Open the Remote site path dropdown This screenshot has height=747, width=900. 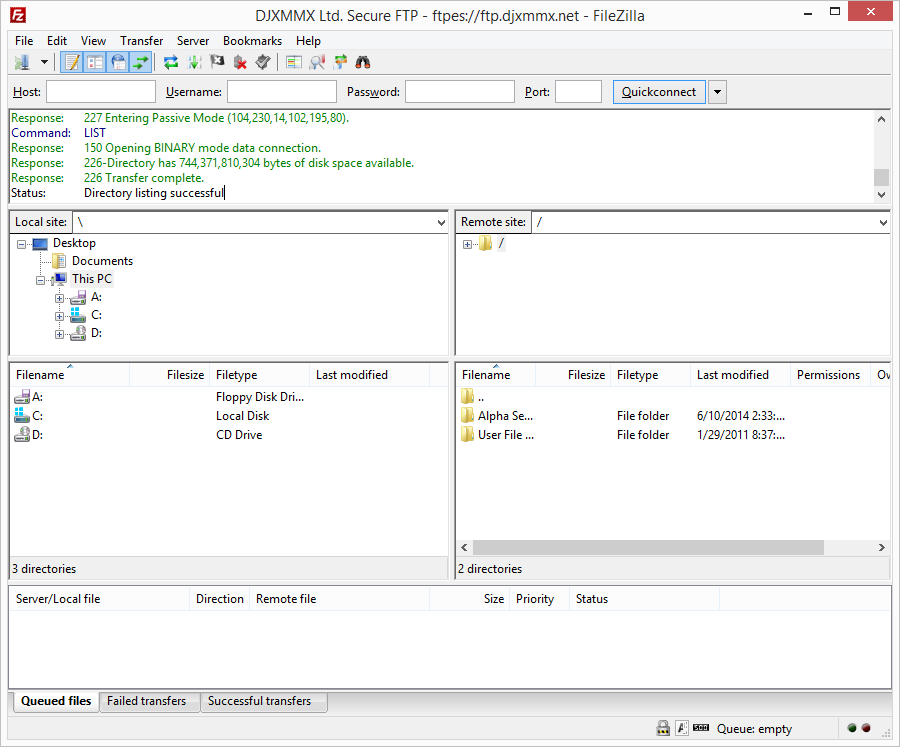(x=882, y=222)
